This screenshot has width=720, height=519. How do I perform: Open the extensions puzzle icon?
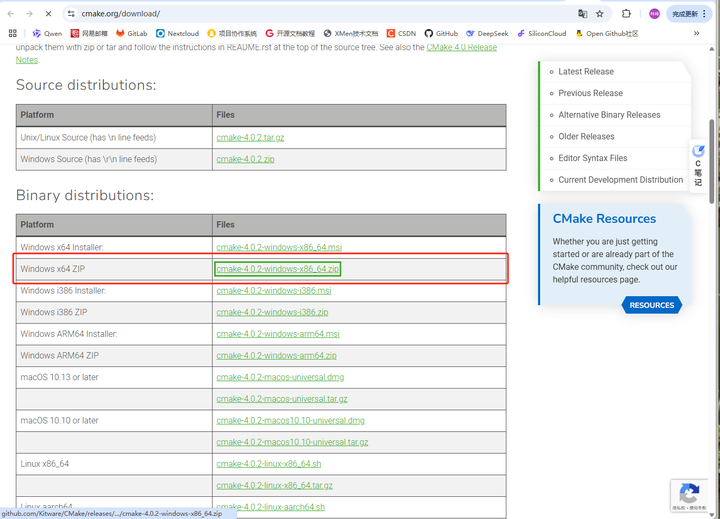[x=626, y=14]
